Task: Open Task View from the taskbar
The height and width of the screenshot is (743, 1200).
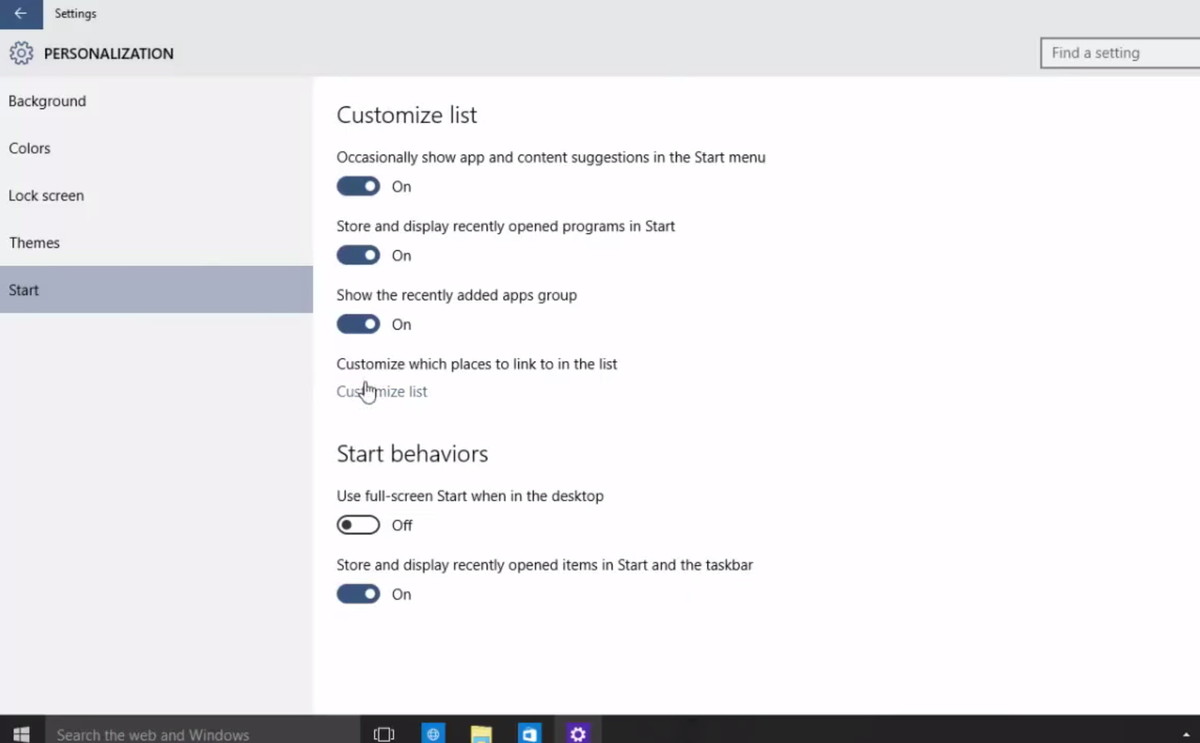Action: [384, 734]
